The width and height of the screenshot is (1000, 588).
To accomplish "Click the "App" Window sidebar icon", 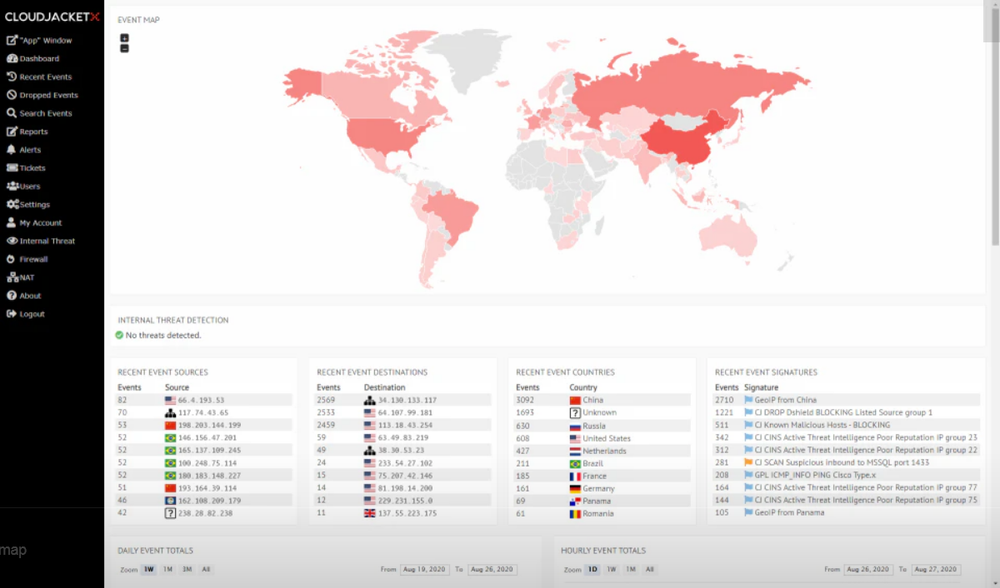I will pos(11,40).
